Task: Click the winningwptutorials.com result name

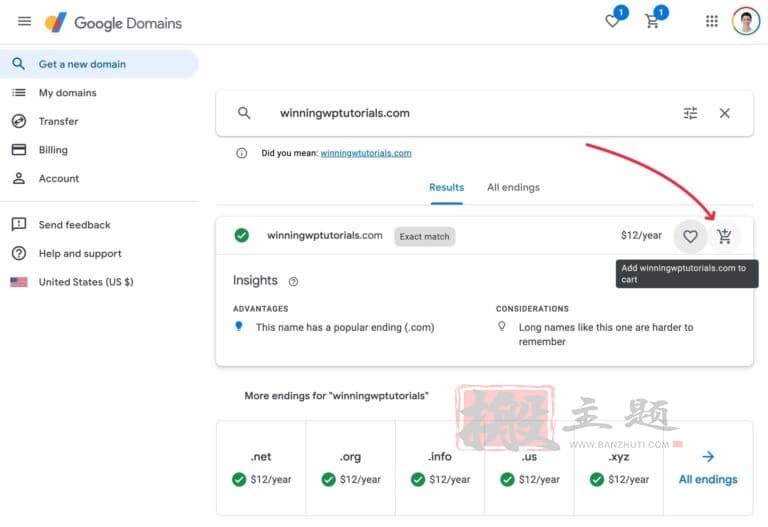Action: 325,235
